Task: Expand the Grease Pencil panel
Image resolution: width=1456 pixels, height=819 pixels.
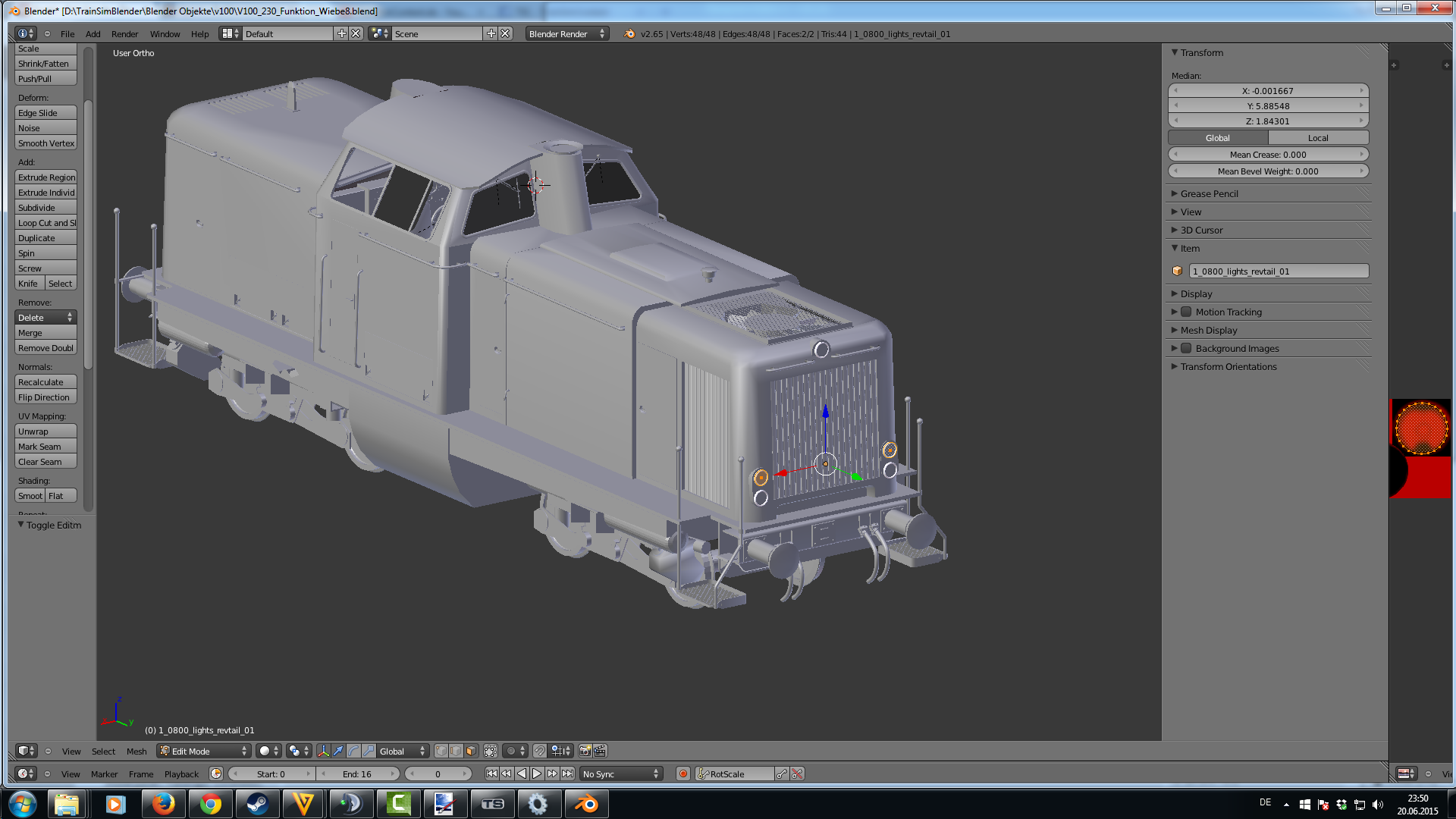Action: pos(1209,193)
